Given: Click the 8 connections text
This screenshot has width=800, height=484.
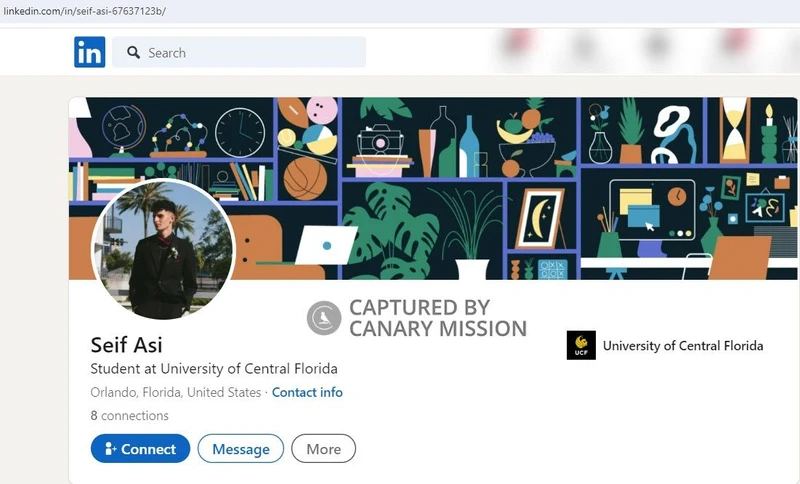Looking at the screenshot, I should point(130,416).
